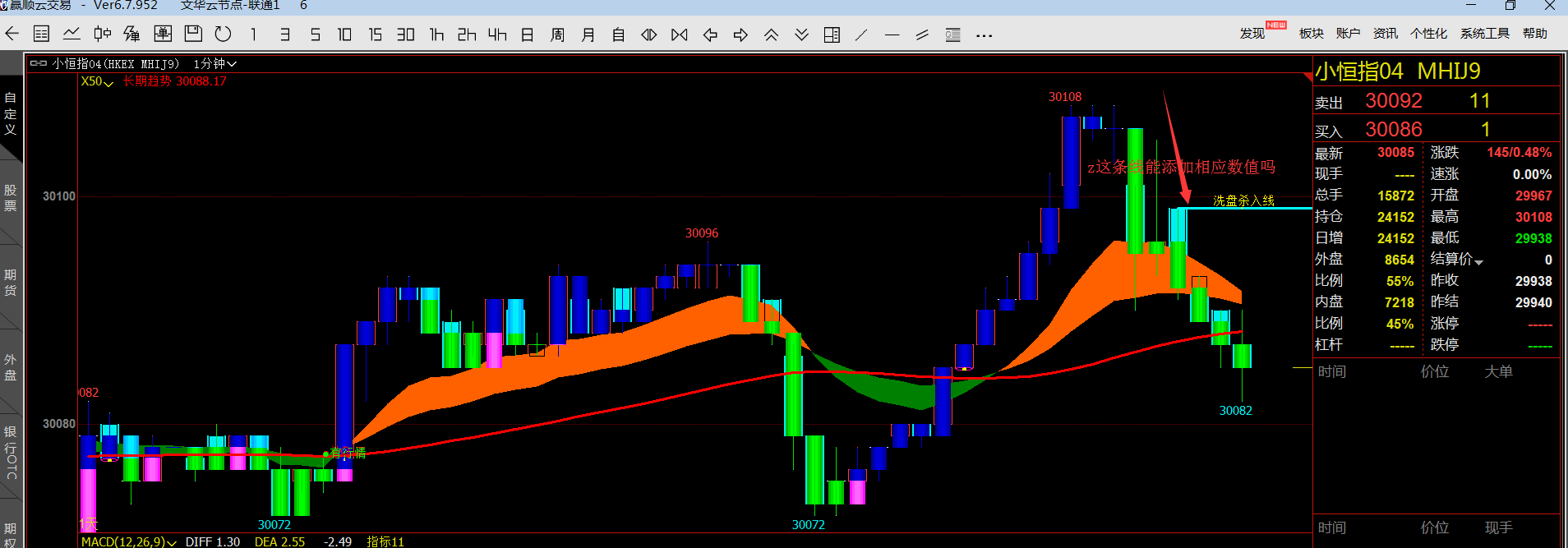Toggle the link chain icon beside 小恒指04
Image resolution: width=1568 pixels, height=548 pixels.
(38, 63)
